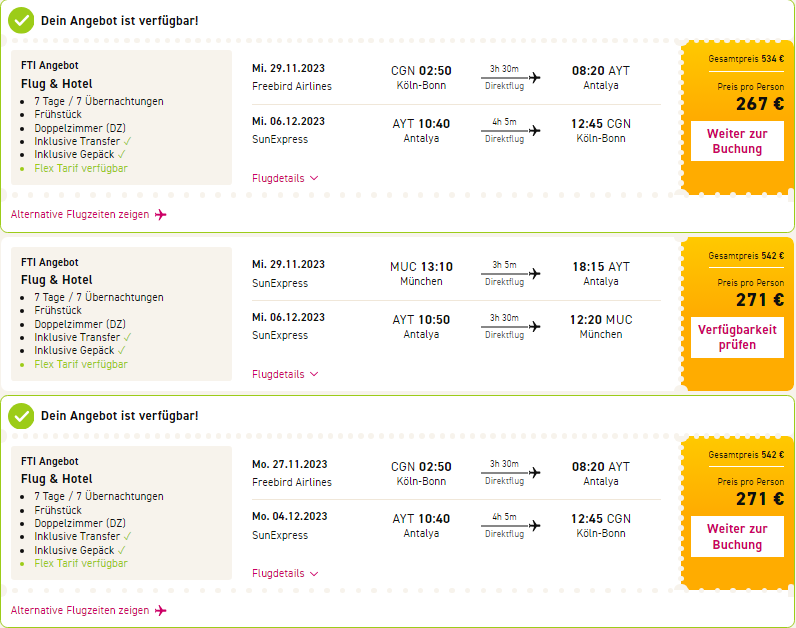
Task: Click Inklusive Transfer checkmark in first offer
Action: click(x=127, y=141)
